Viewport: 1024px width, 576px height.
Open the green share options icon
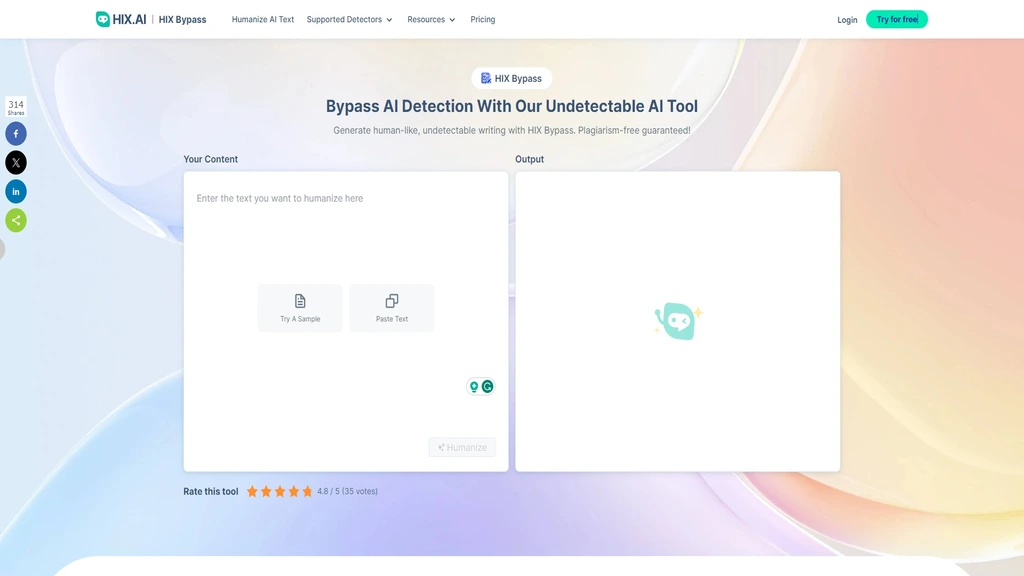pos(16,220)
